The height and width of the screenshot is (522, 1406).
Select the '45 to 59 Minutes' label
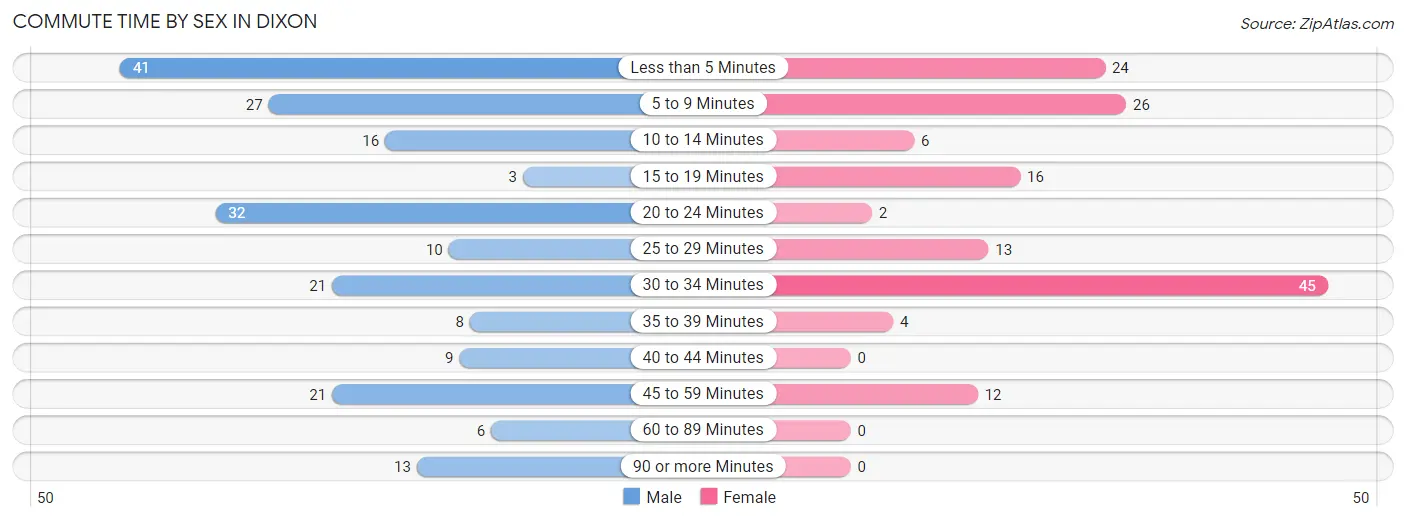(703, 394)
